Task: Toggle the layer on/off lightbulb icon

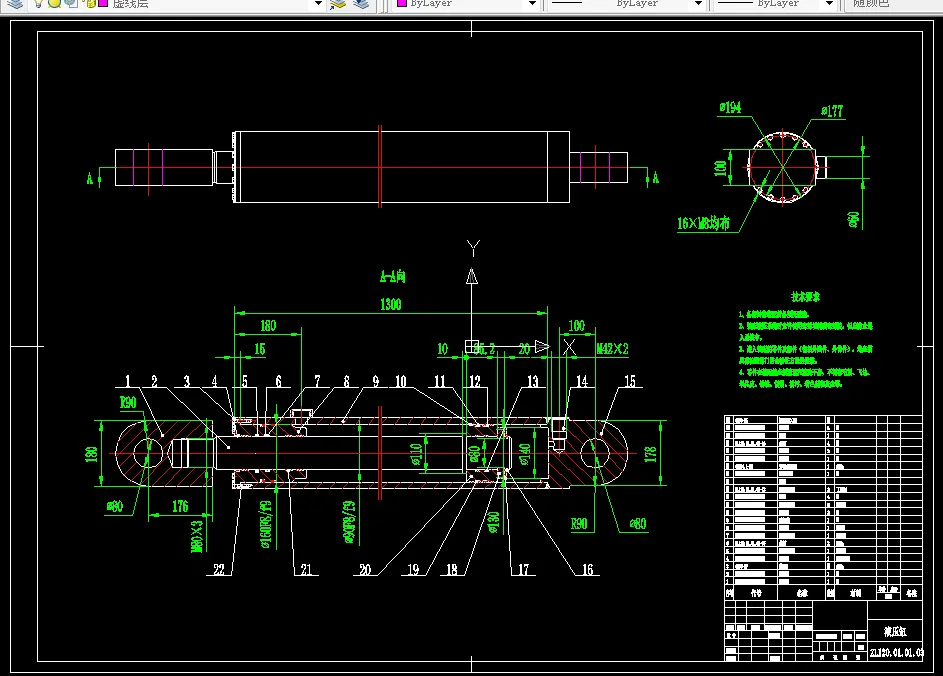Action: click(x=37, y=3)
